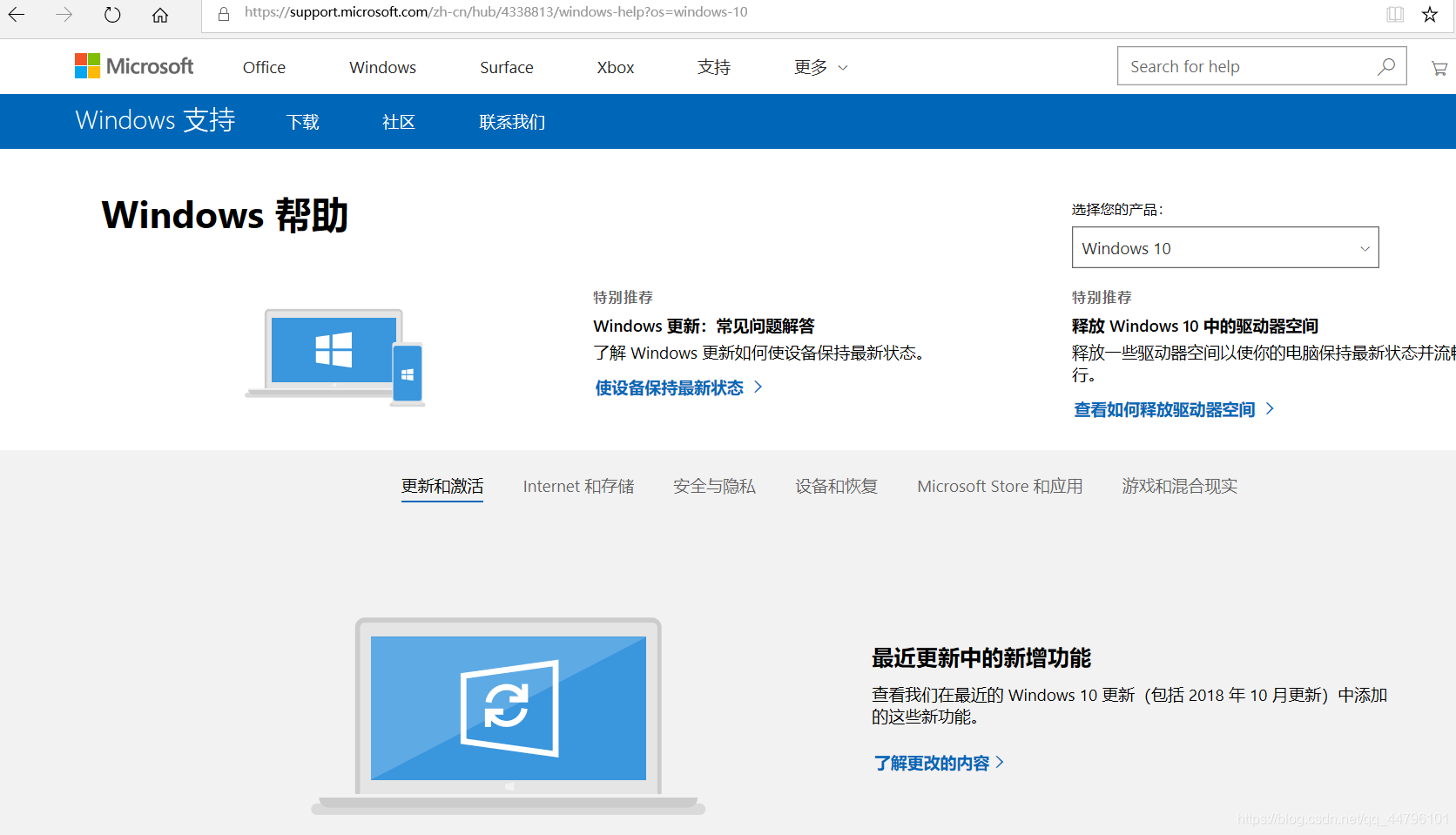The width and height of the screenshot is (1456, 835).
Task: Open the 支持 nav item
Action: coord(714,67)
